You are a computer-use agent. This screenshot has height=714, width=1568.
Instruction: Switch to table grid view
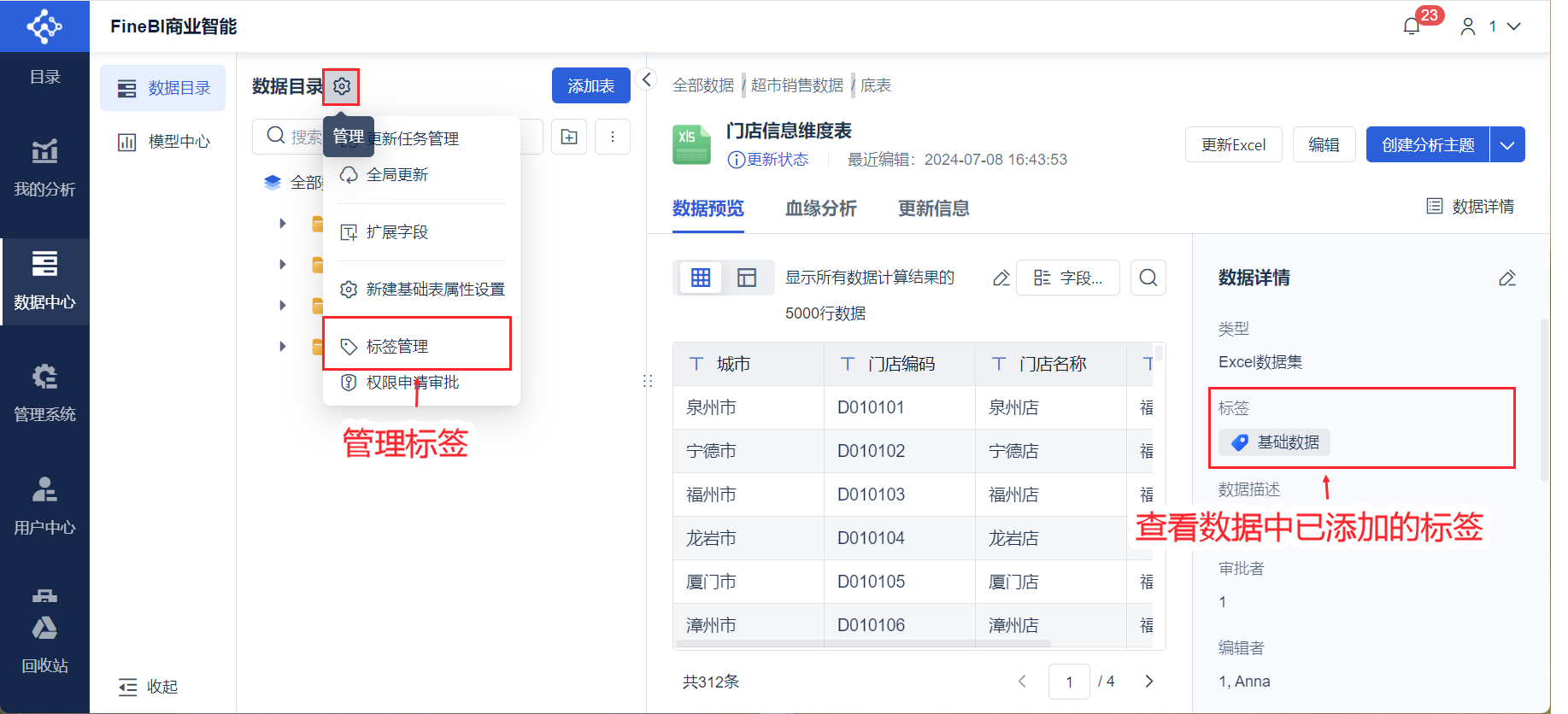[701, 278]
